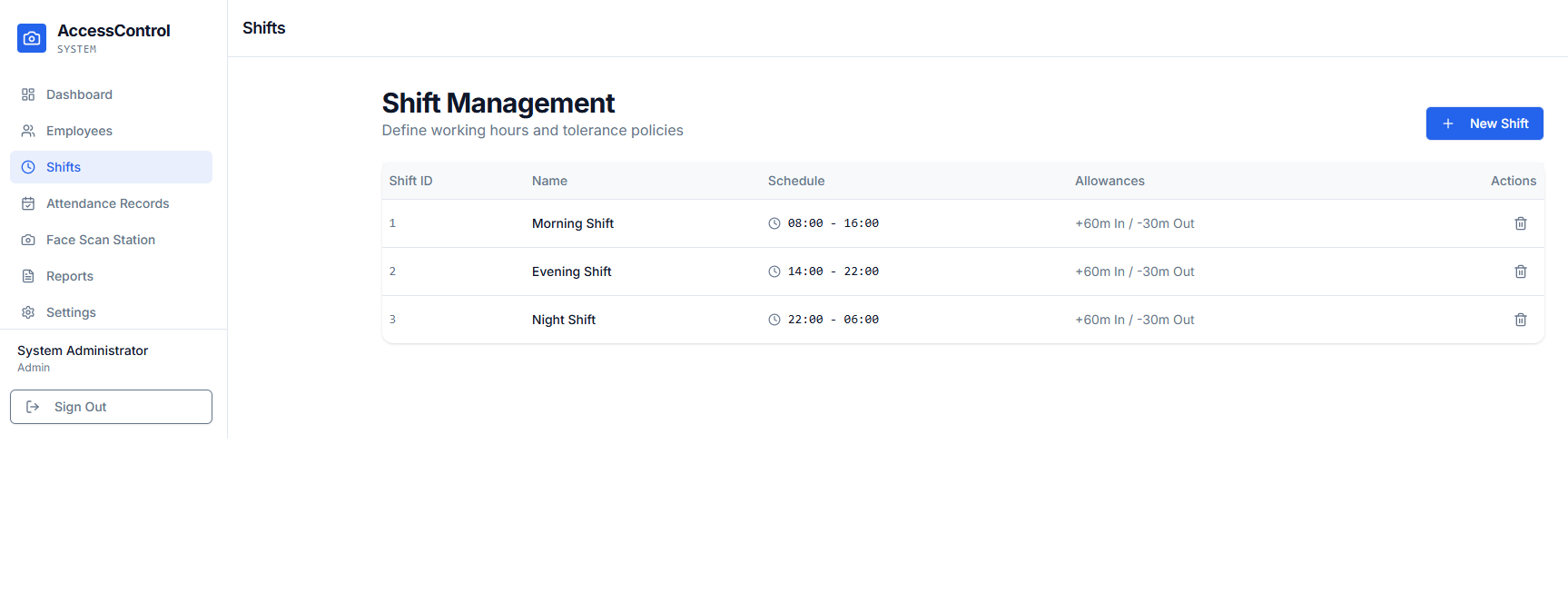Select Shifts in the sidebar navigation

64,167
